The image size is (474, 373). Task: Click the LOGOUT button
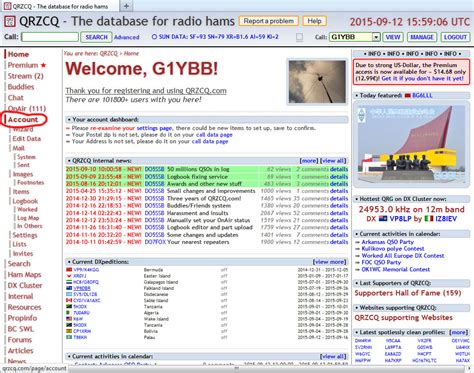pos(455,37)
